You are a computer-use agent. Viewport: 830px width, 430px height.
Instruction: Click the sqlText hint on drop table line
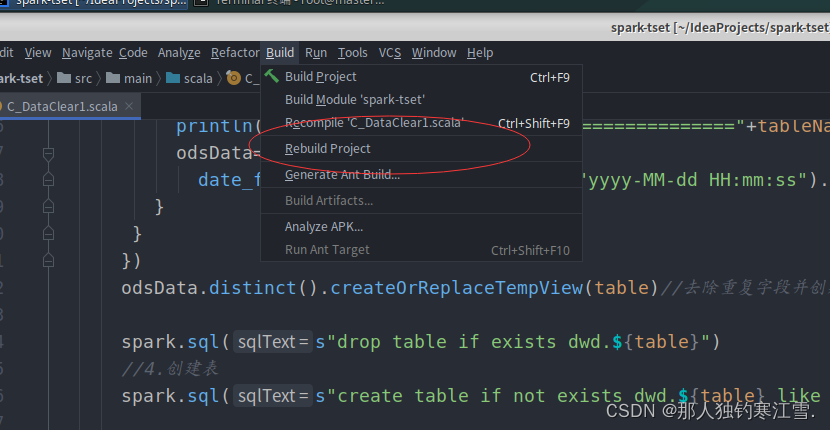click(273, 342)
